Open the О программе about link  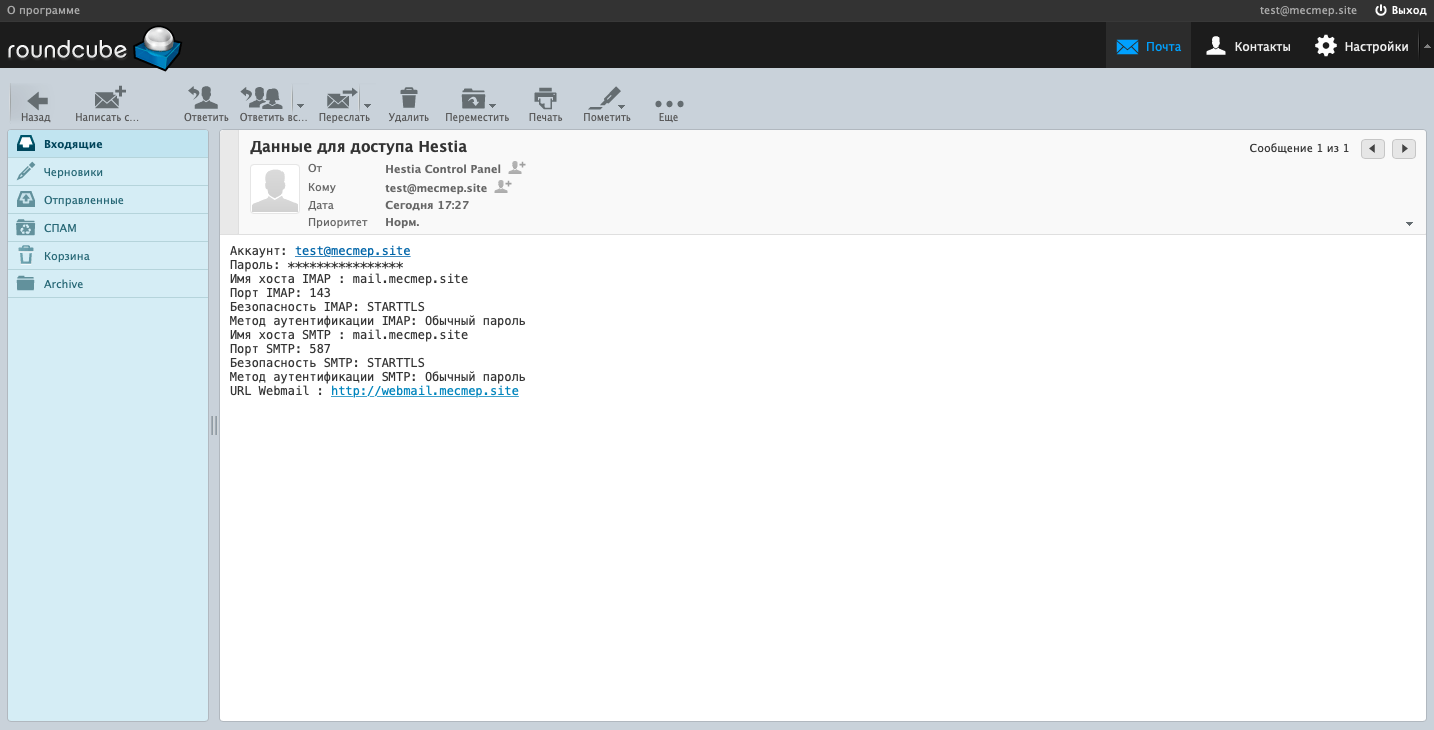(x=43, y=10)
